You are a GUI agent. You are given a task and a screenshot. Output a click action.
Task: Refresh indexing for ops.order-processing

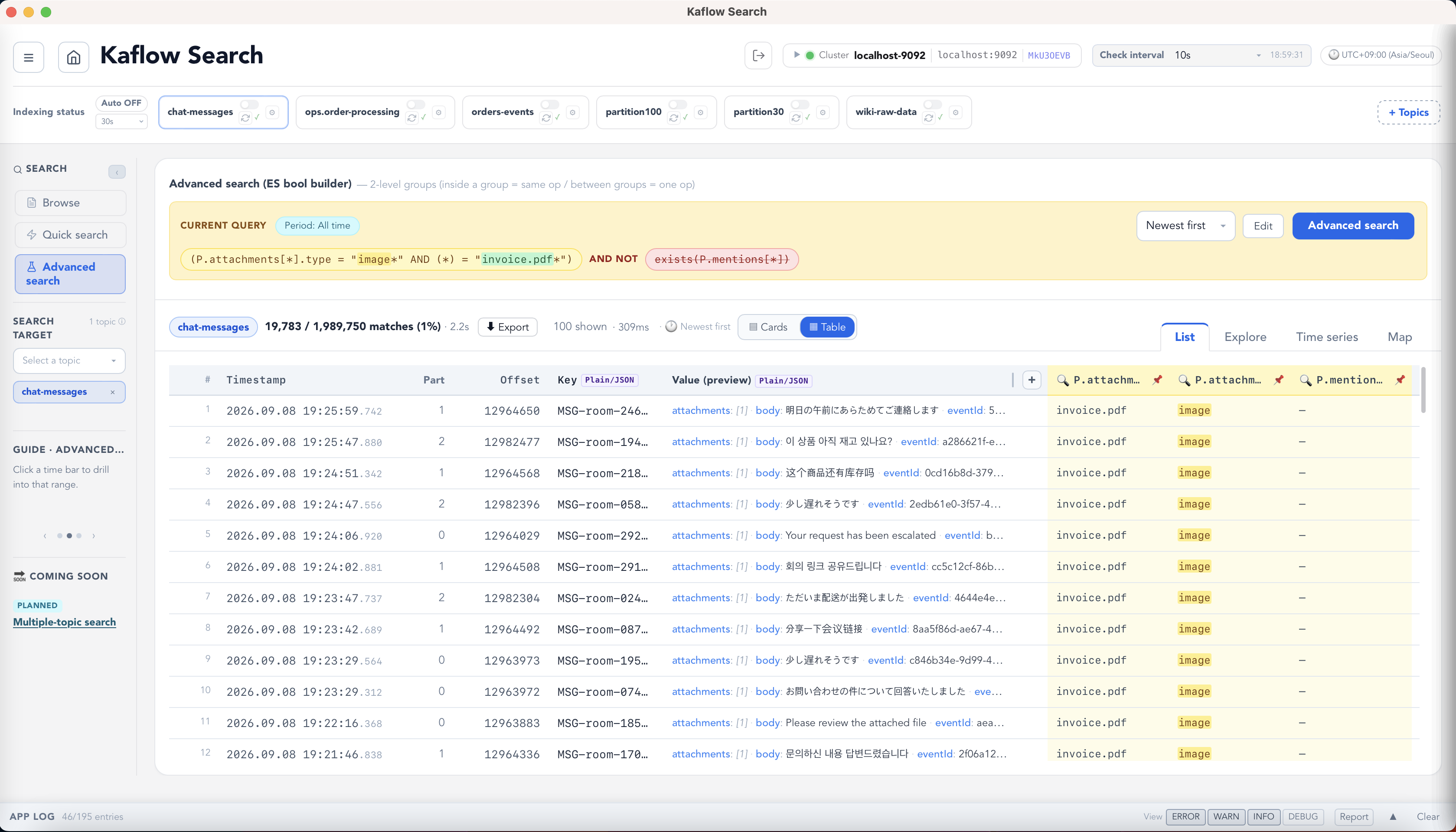[x=411, y=118]
